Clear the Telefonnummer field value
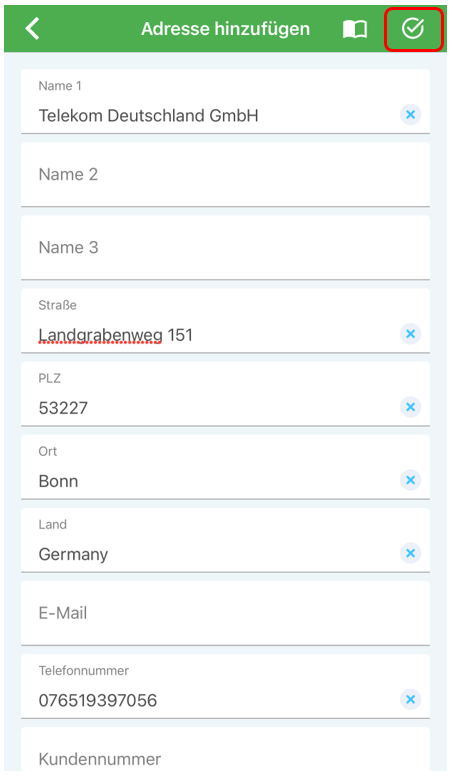This screenshot has height=778, width=453. point(410,700)
